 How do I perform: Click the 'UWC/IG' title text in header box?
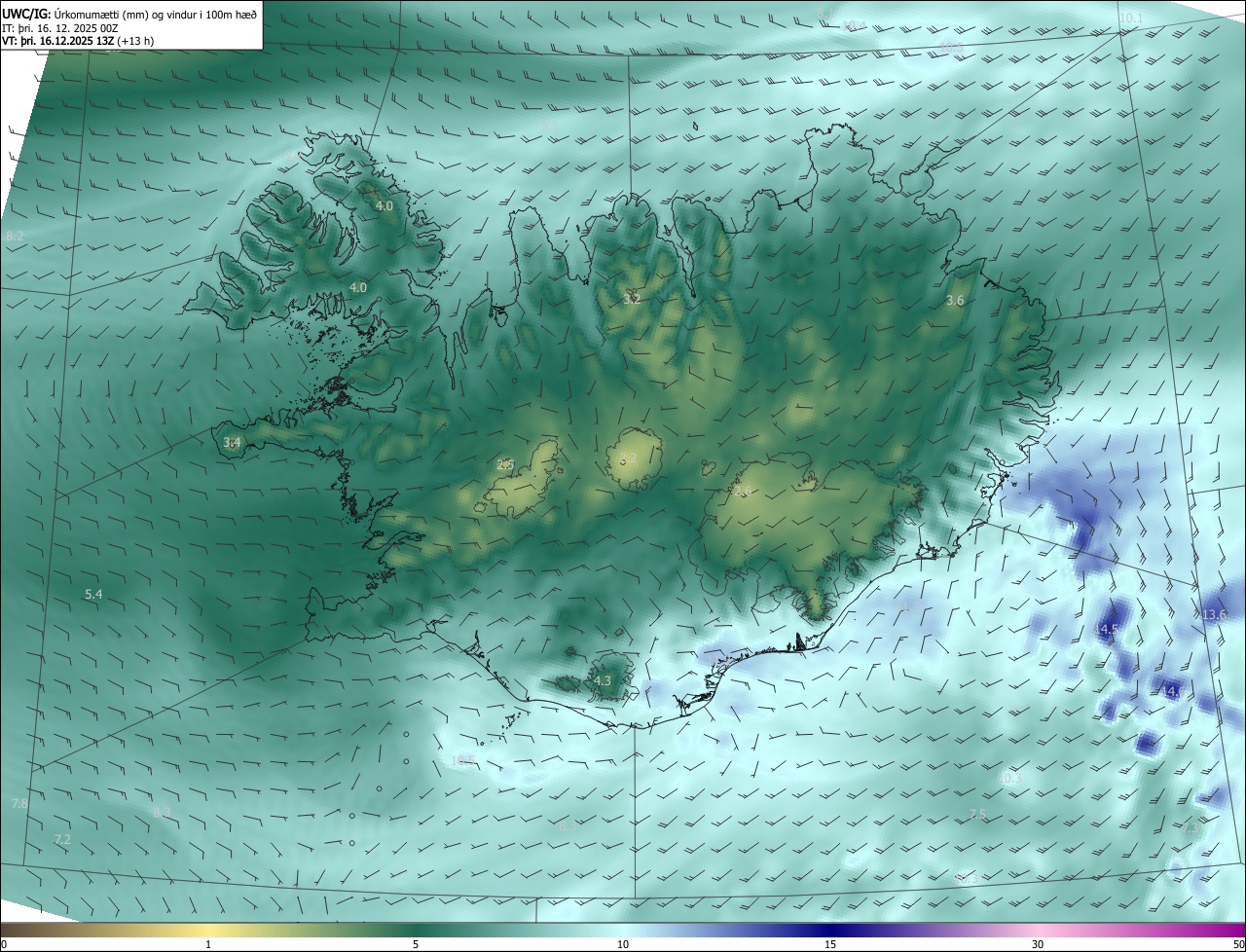[26, 14]
